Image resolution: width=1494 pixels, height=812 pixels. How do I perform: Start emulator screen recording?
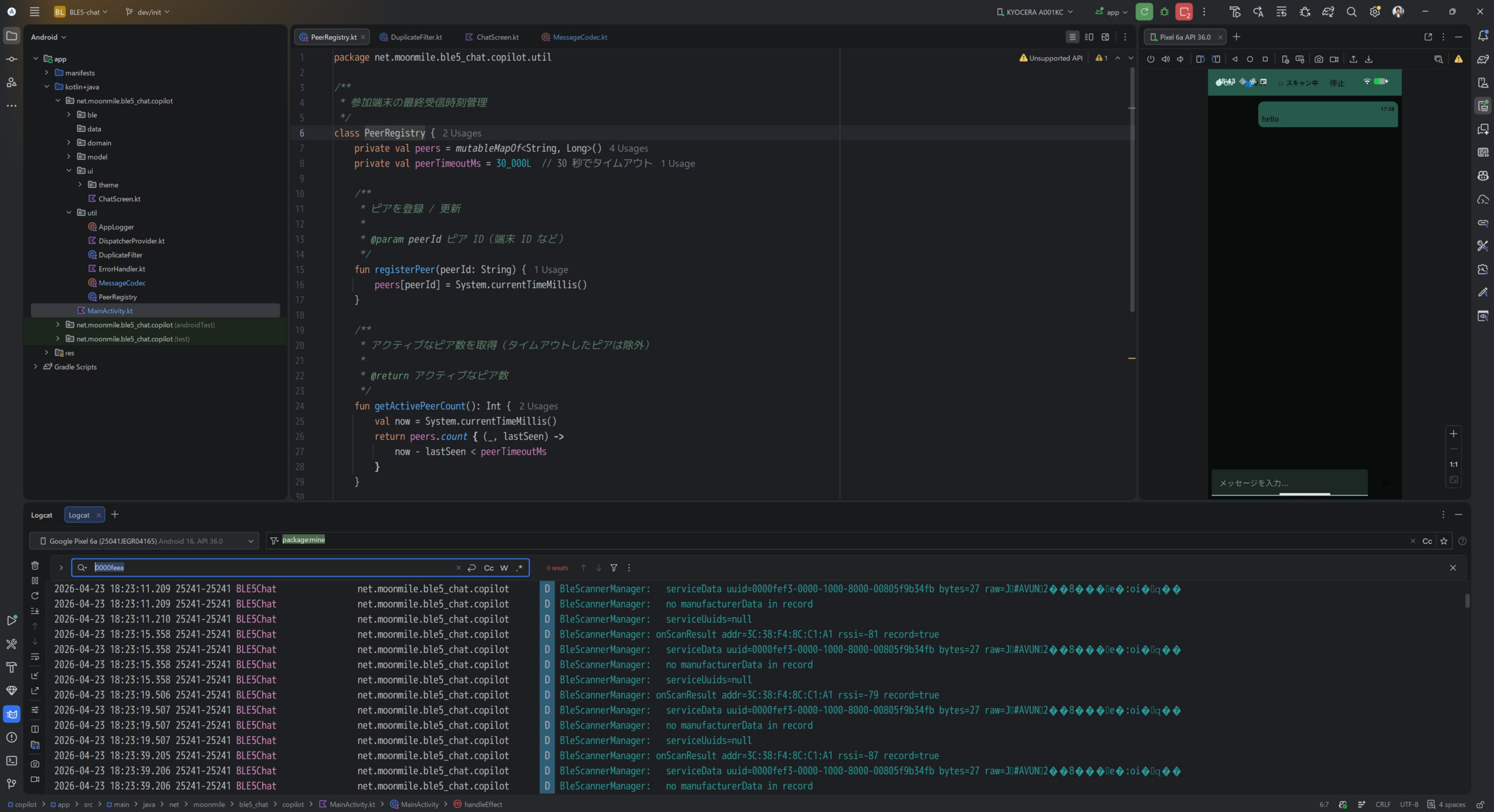click(x=1334, y=59)
